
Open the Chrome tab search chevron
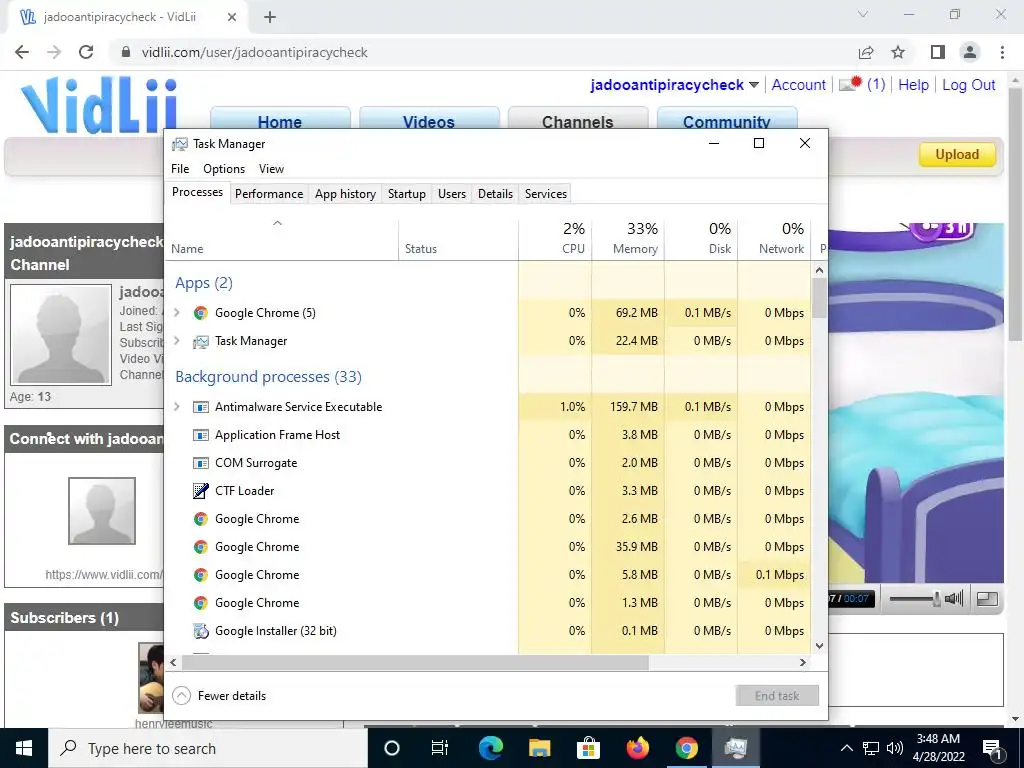(863, 14)
